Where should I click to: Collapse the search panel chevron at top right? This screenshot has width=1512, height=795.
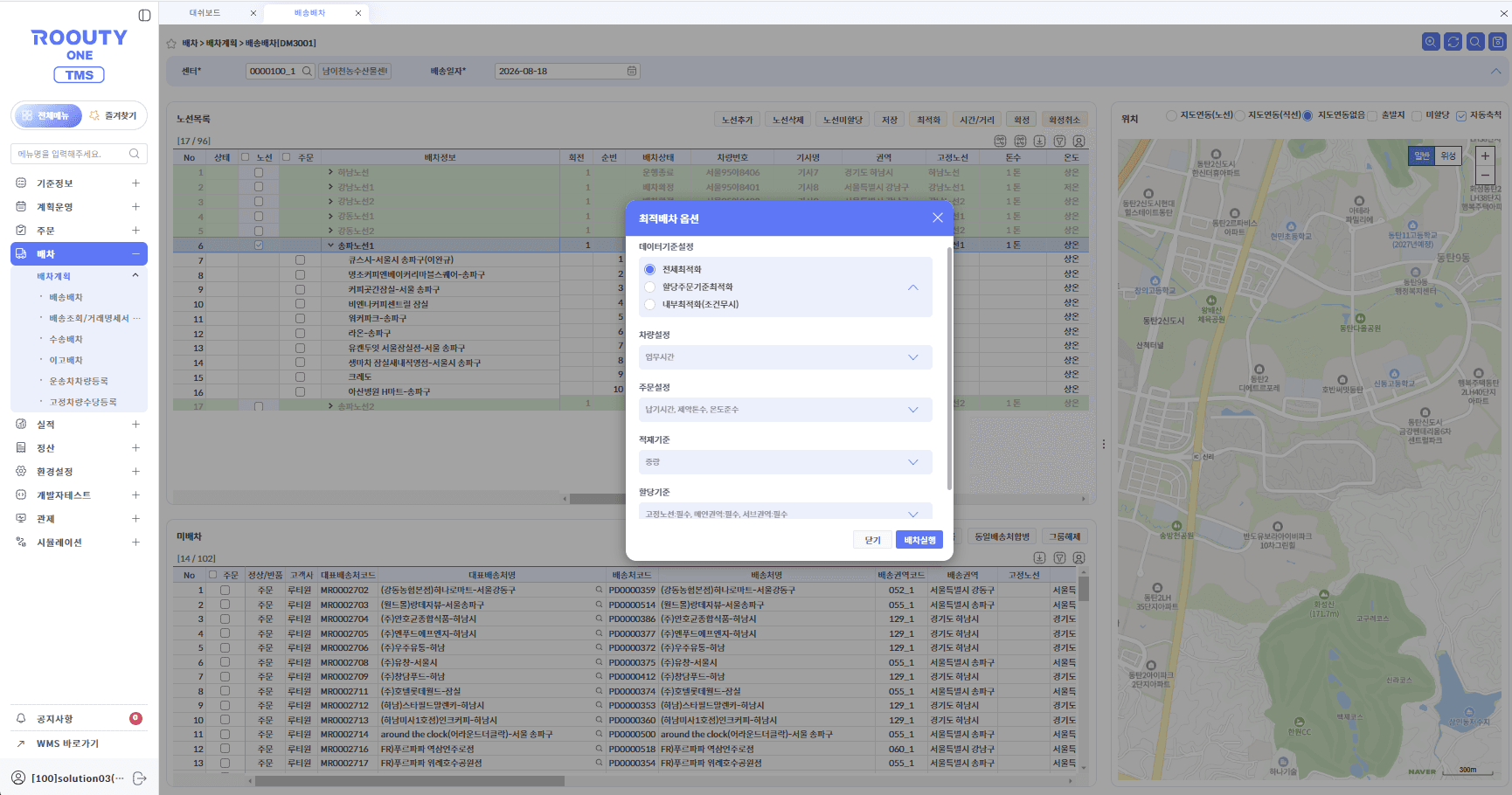[1496, 71]
